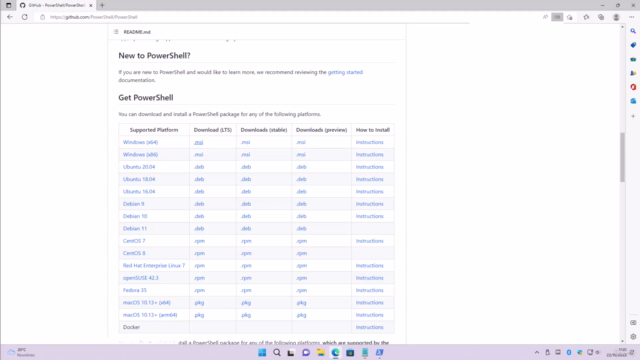The width and height of the screenshot is (640, 360).
Task: Go back to the previous page
Action: (x=10, y=17)
